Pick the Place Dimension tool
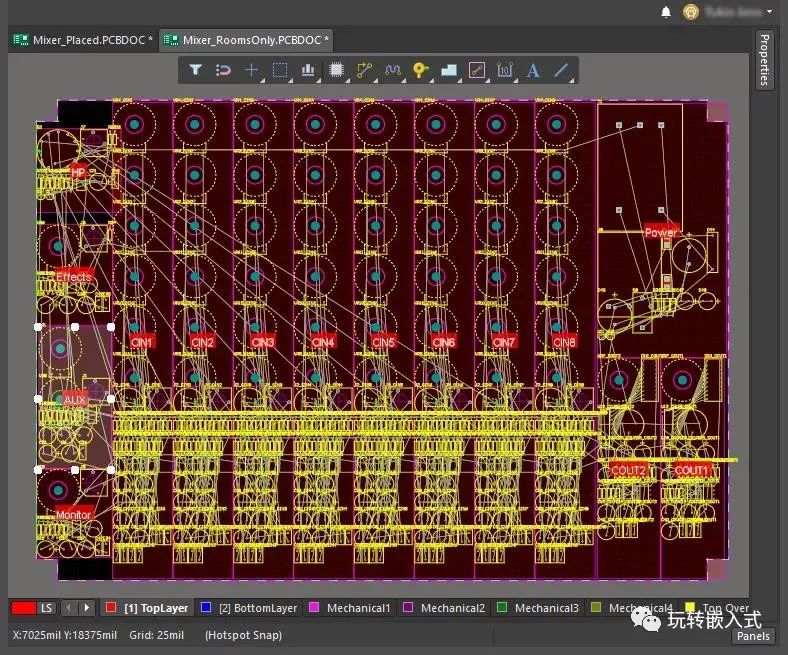The image size is (788, 655). point(505,70)
